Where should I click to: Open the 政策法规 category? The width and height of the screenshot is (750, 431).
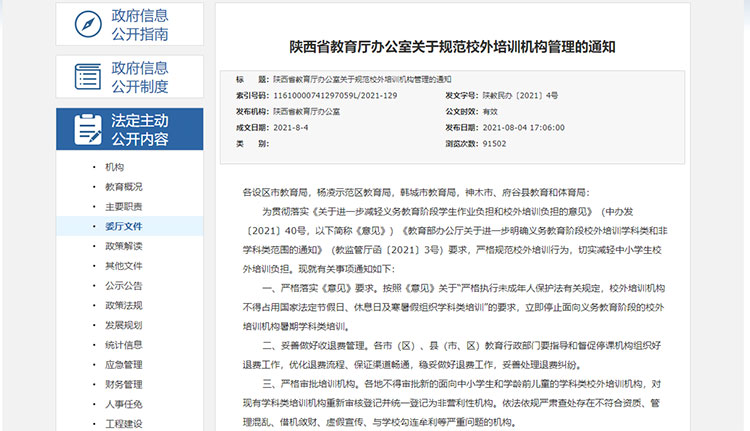(x=123, y=305)
